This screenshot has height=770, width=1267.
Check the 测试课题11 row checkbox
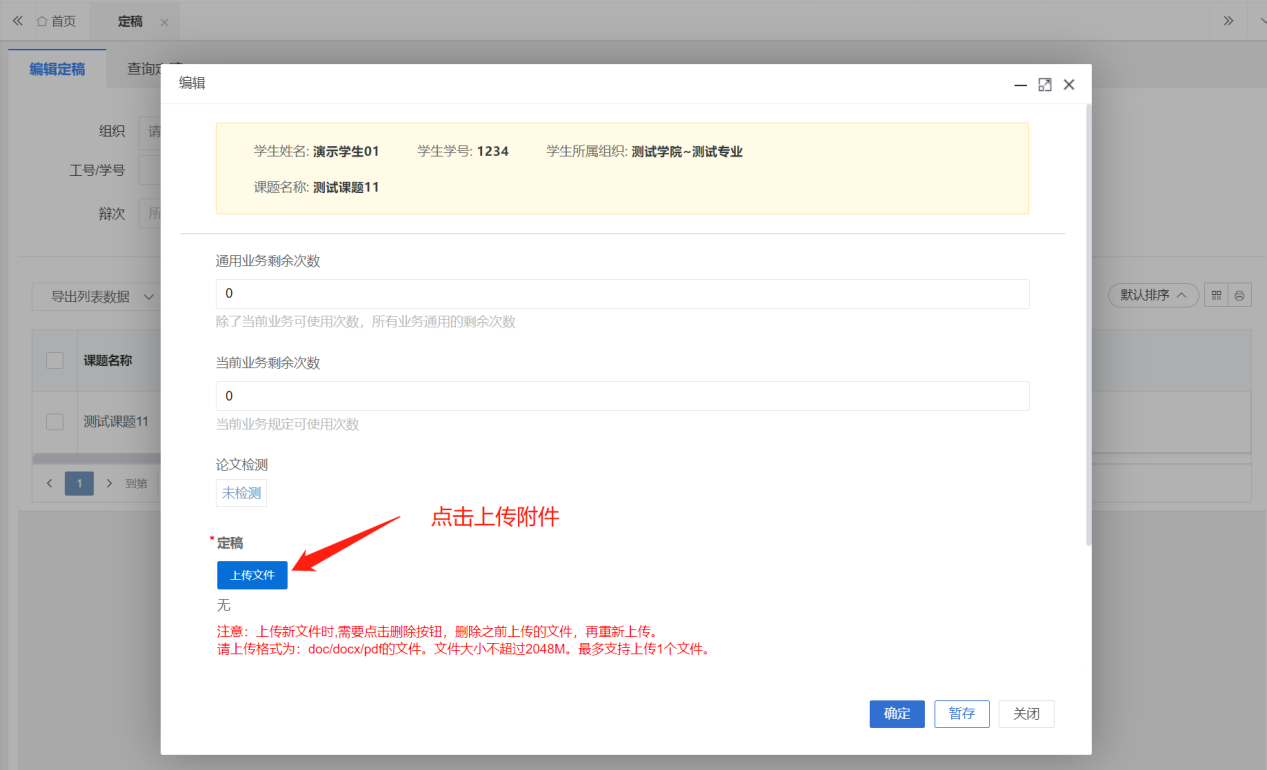coord(55,422)
